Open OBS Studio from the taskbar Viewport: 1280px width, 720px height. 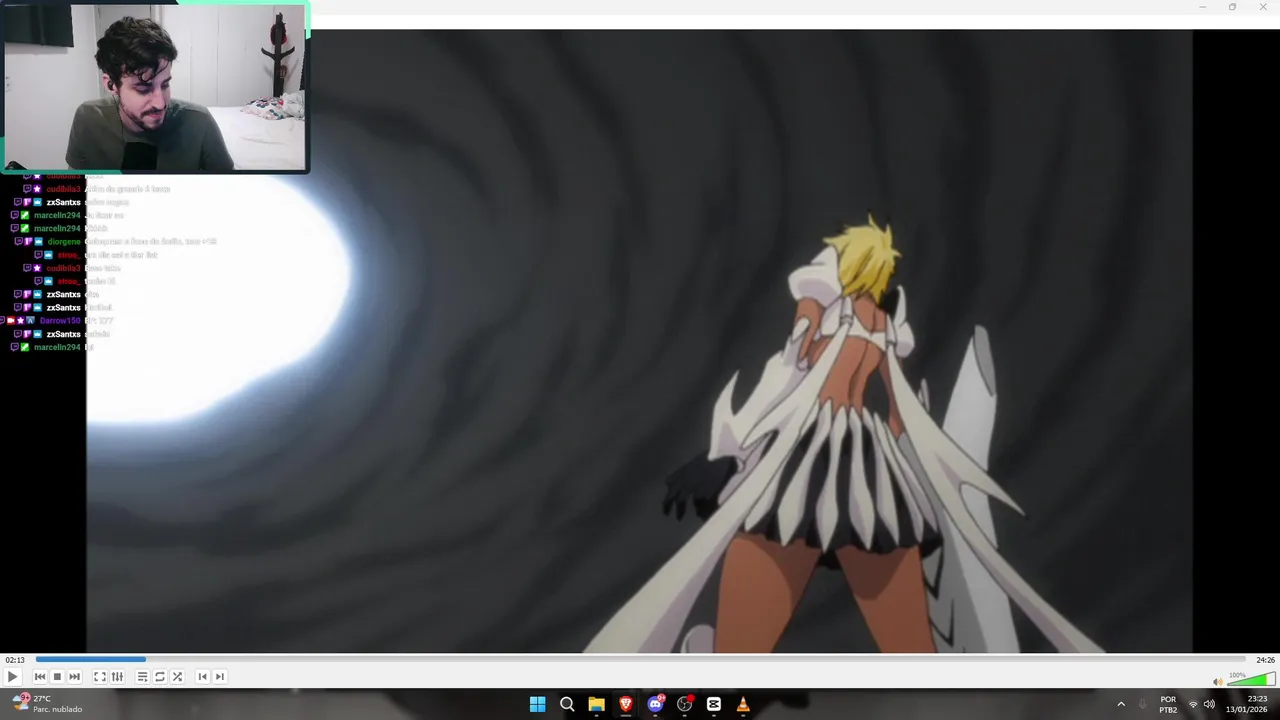[684, 704]
